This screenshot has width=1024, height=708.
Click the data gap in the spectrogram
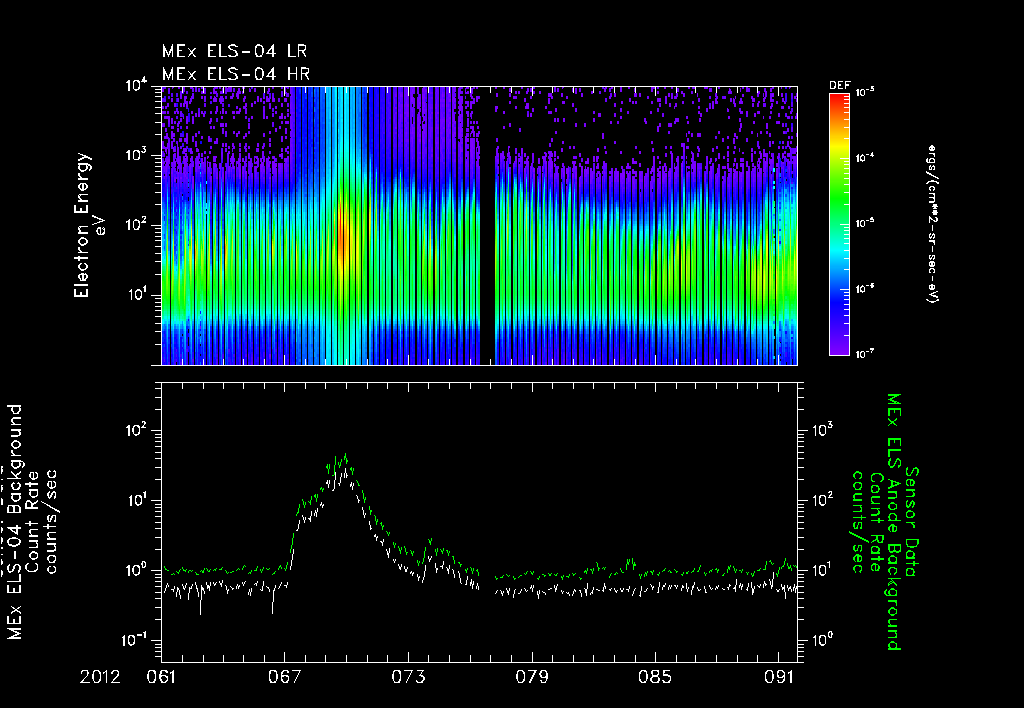tap(487, 225)
